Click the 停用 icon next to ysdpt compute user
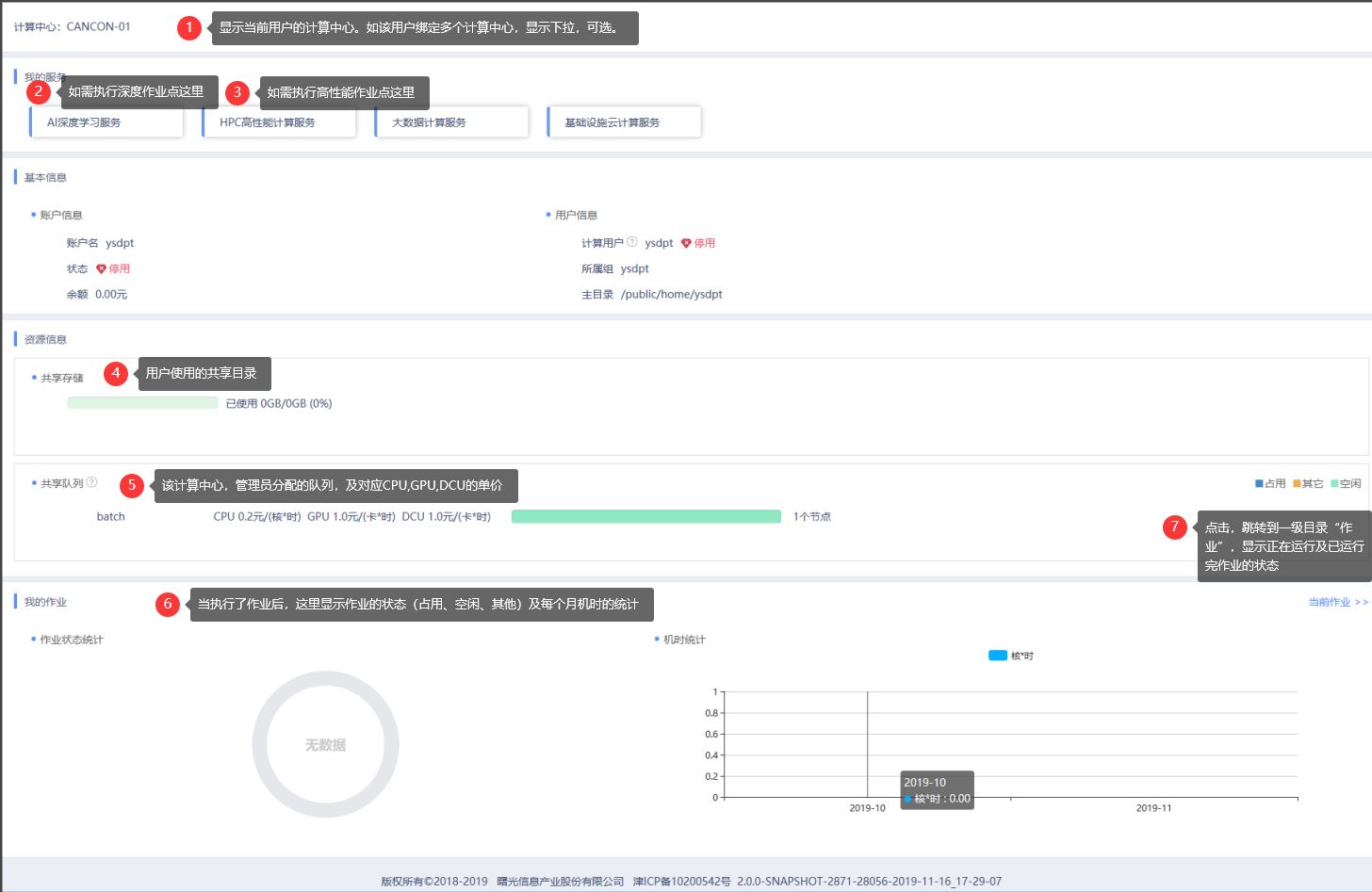This screenshot has height=892, width=1372. click(686, 243)
